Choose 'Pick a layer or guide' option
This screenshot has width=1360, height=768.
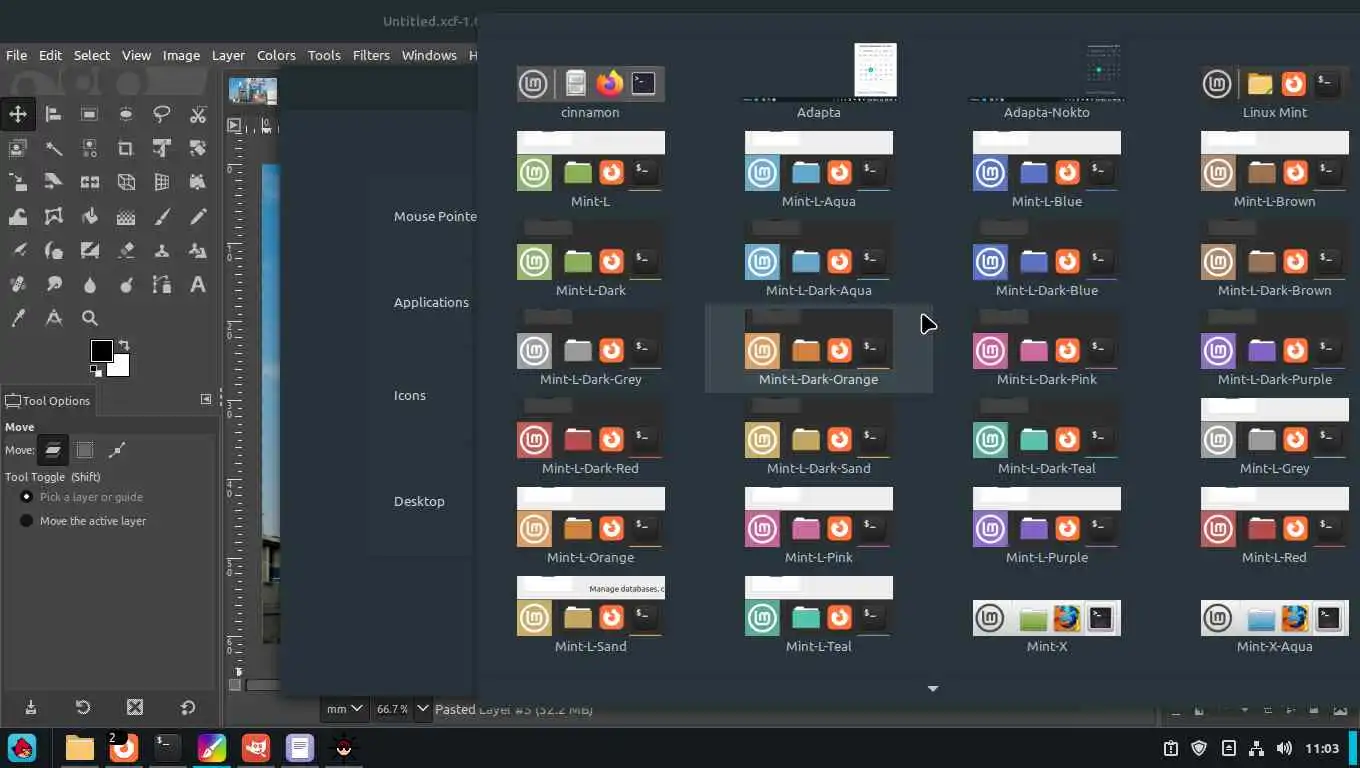(x=82, y=497)
